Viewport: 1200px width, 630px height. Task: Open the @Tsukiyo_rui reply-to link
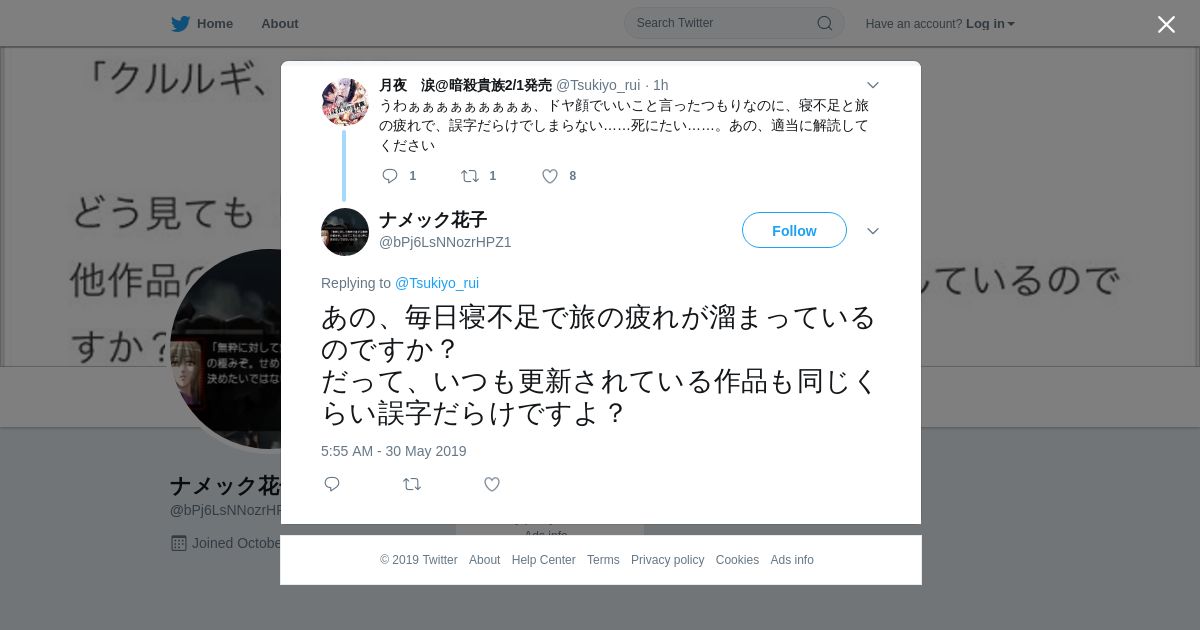437,283
